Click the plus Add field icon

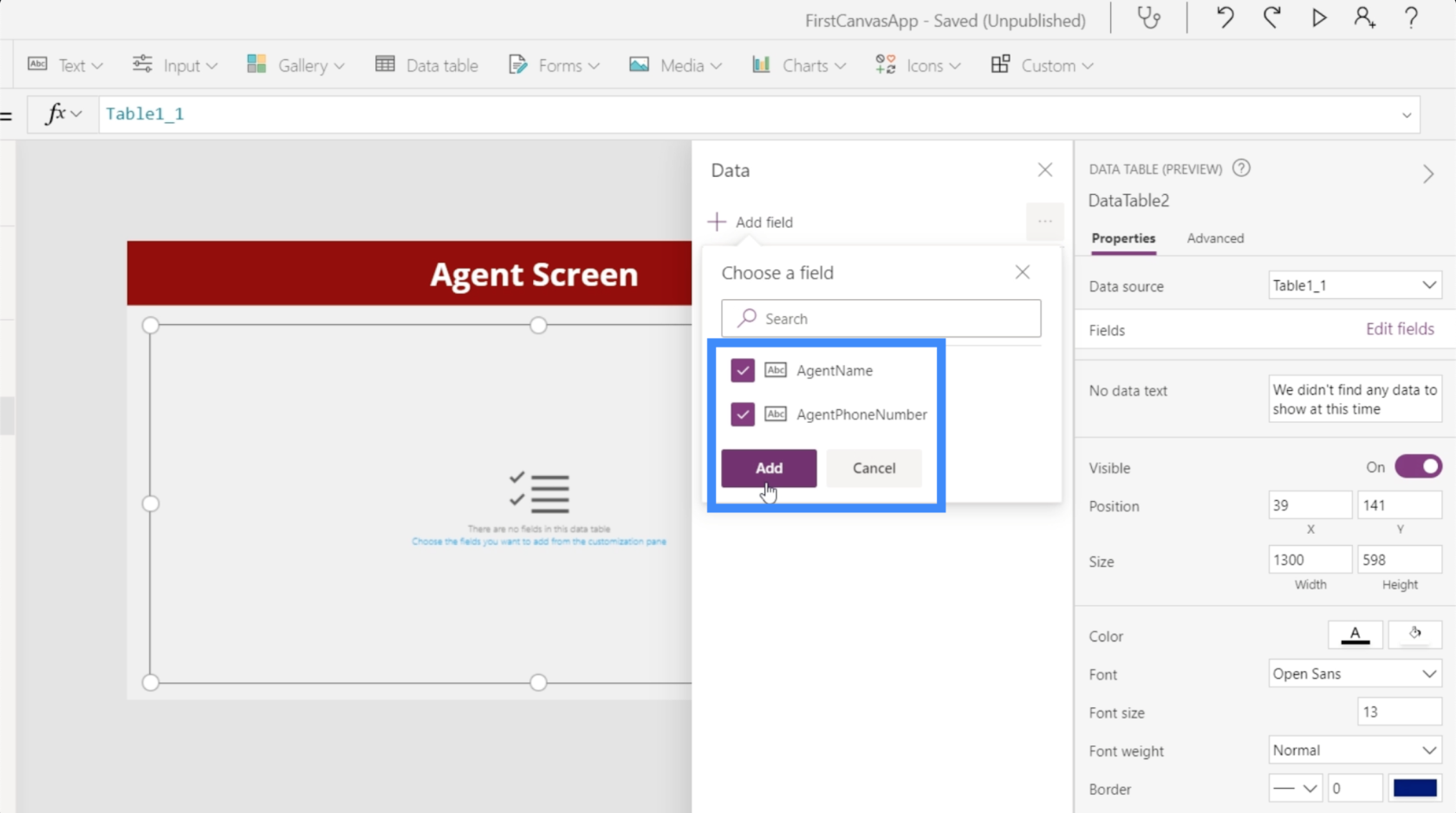pos(717,222)
